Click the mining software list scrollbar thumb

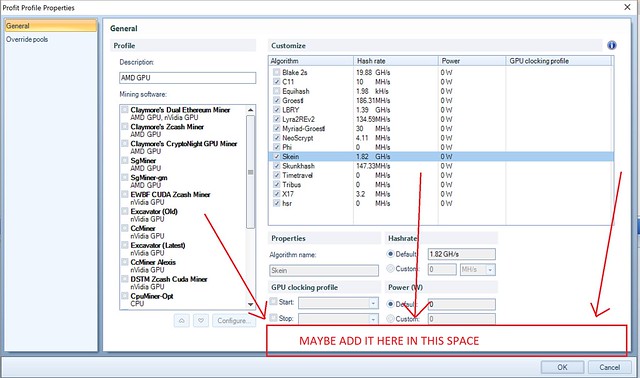click(251, 172)
